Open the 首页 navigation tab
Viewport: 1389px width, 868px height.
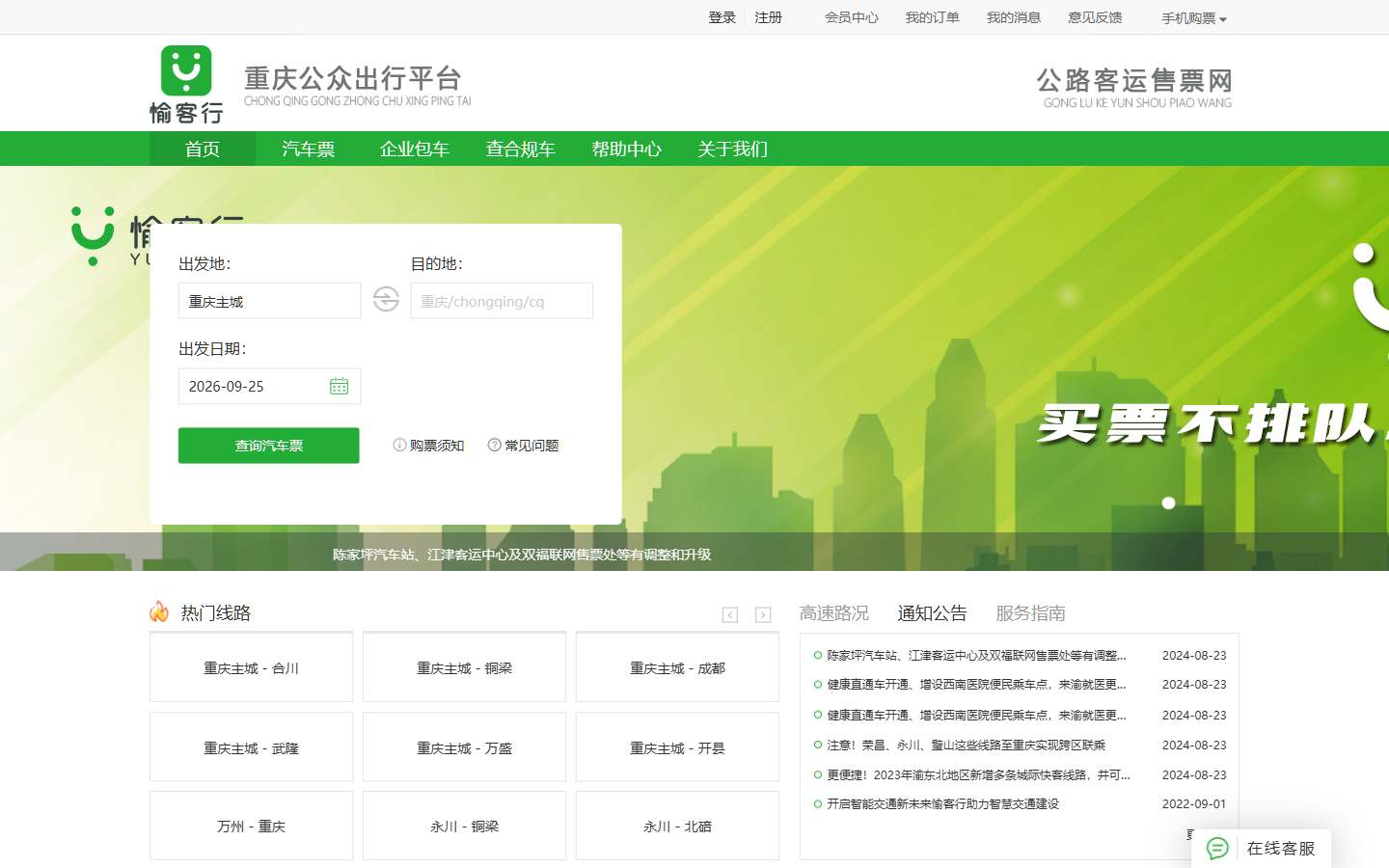203,149
